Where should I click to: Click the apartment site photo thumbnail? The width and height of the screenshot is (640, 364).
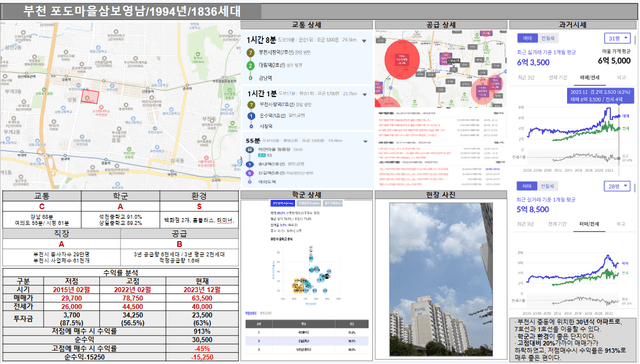441,280
